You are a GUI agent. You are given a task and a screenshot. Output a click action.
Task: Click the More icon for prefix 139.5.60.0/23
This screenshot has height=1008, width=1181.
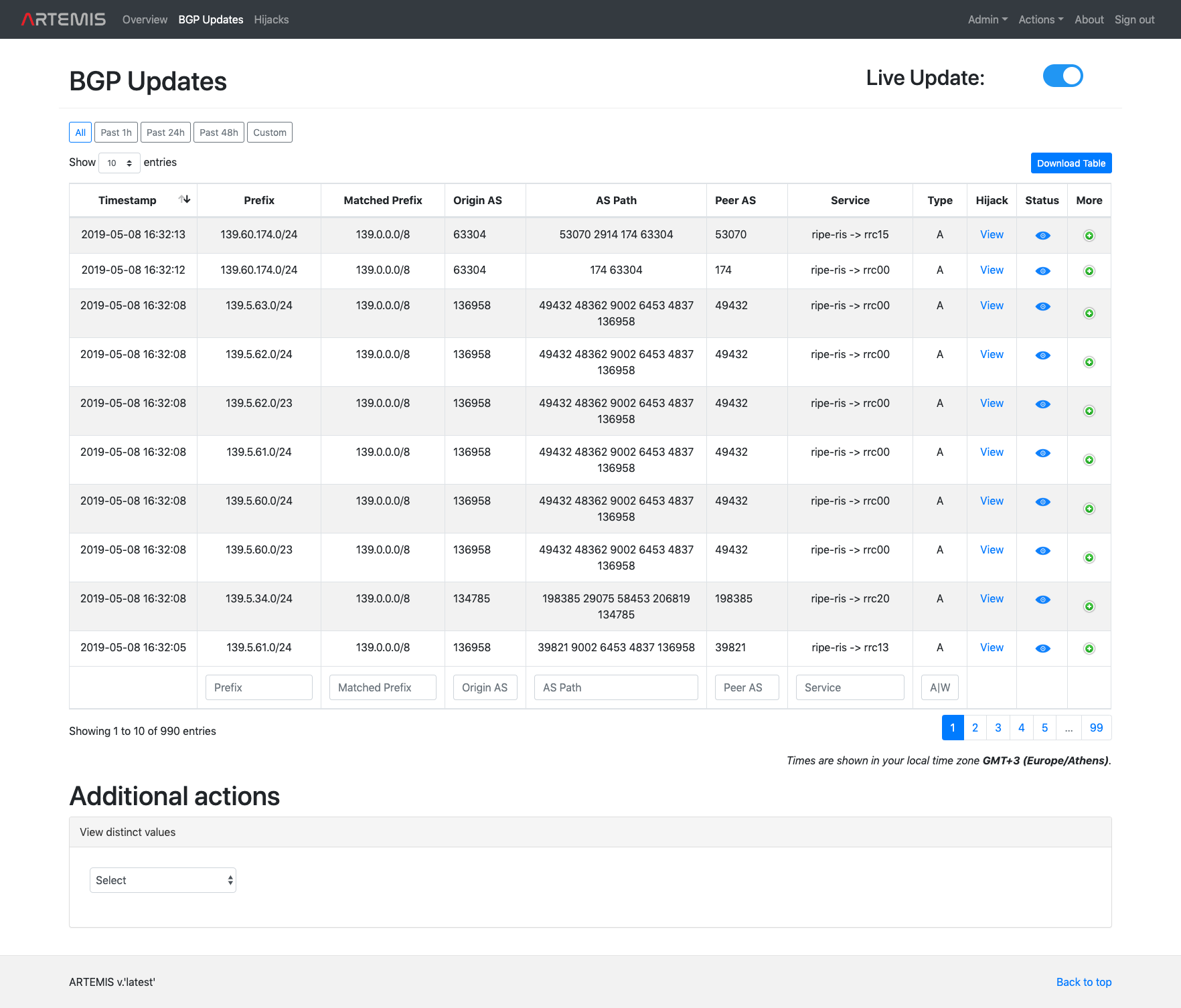point(1089,558)
